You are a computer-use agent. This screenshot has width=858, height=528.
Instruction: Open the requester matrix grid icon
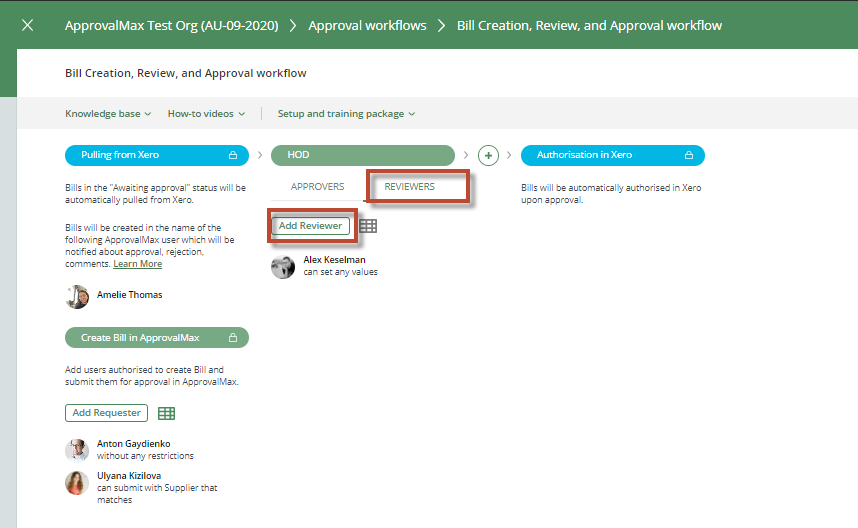point(166,413)
